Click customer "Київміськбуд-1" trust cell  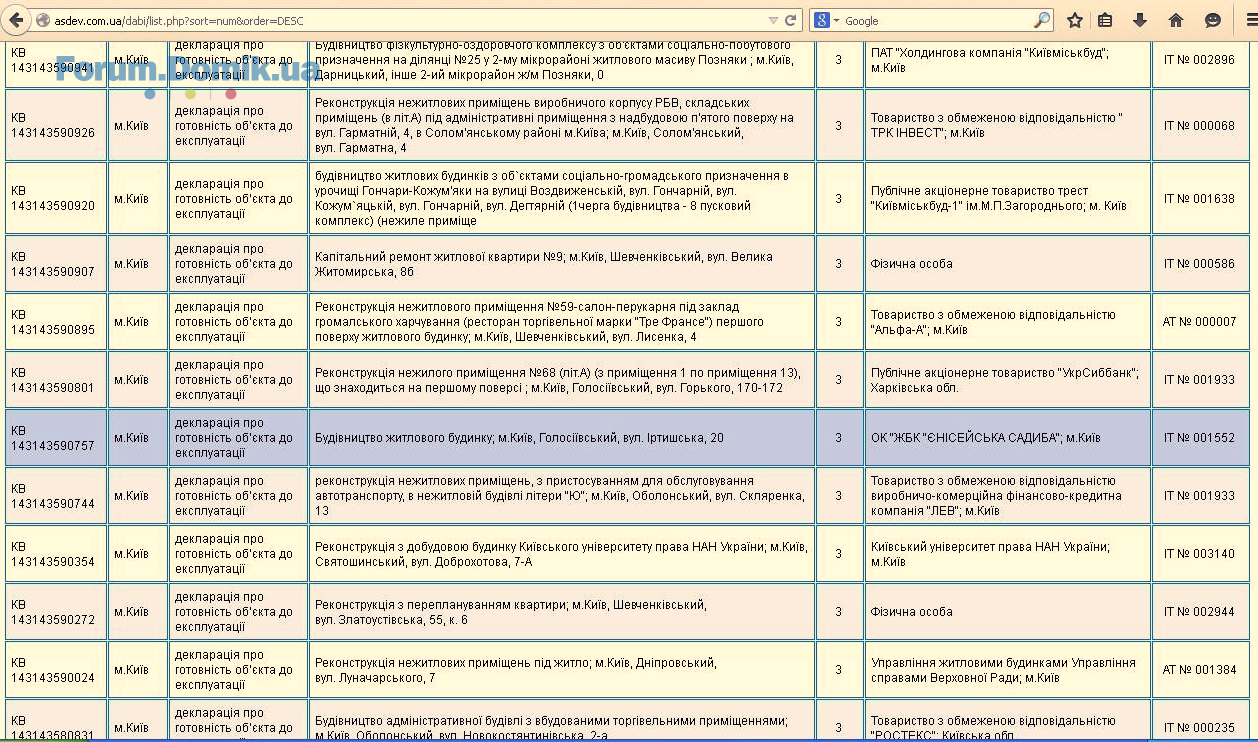click(1007, 198)
